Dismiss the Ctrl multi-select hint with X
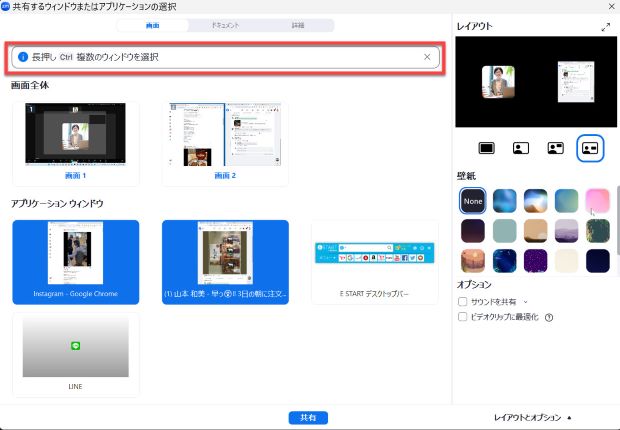 point(427,57)
